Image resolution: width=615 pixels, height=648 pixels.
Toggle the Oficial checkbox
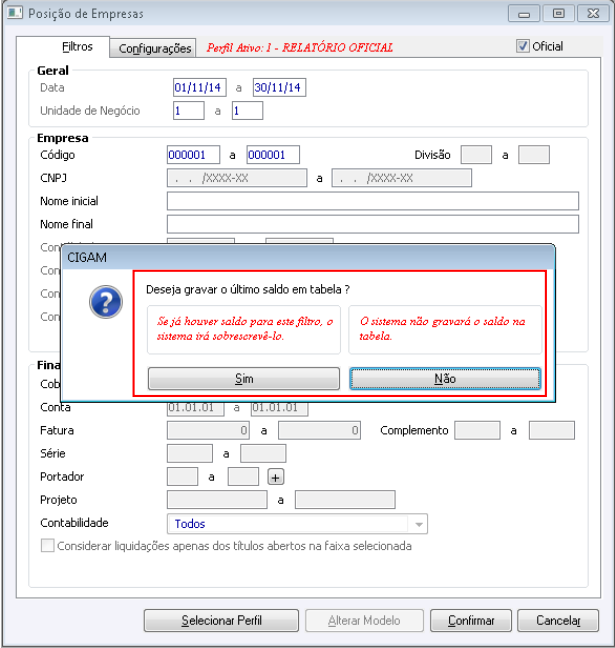pos(522,46)
